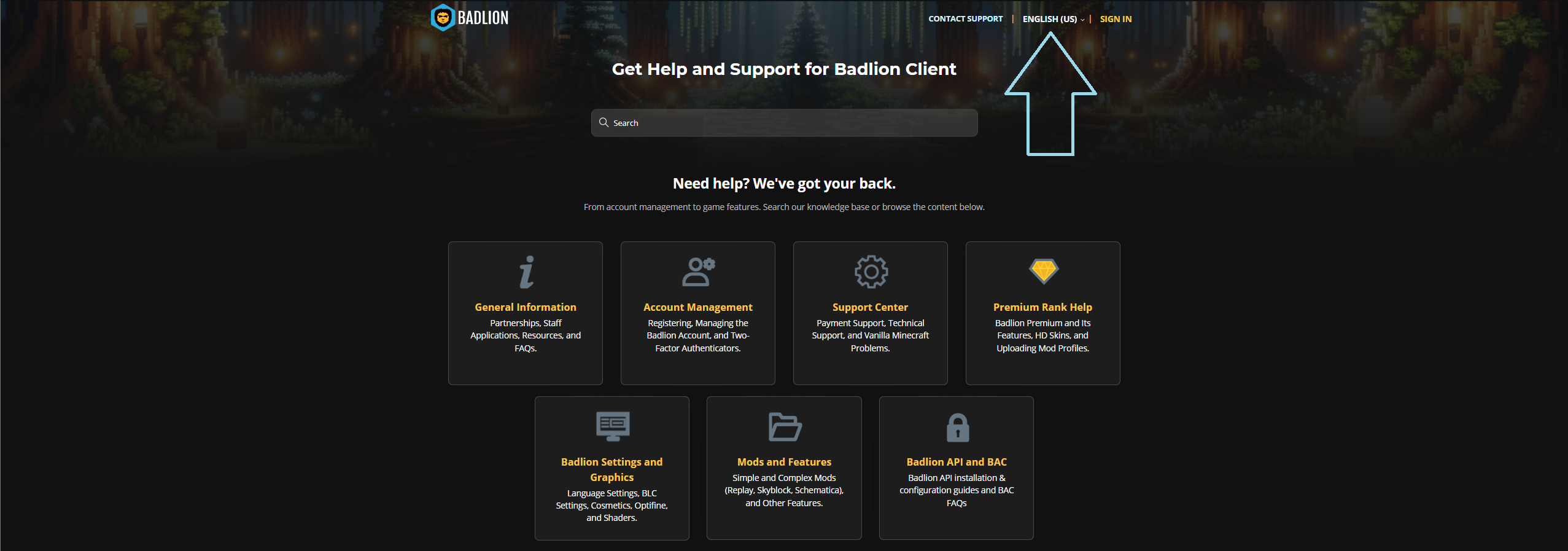This screenshot has height=551, width=1568.
Task: Click 'From account management to game features' text
Action: (x=784, y=207)
